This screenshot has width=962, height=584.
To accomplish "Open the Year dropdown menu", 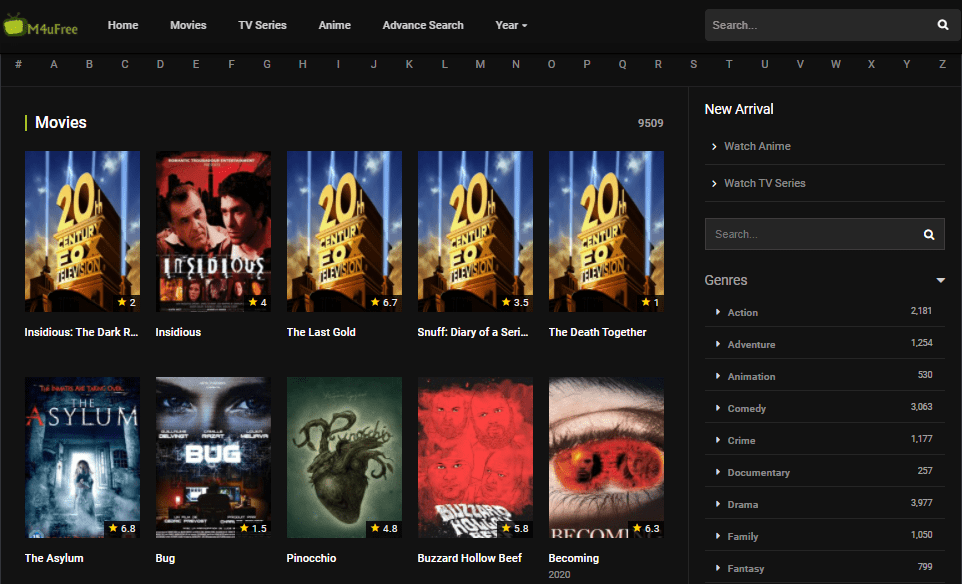I will coord(511,25).
